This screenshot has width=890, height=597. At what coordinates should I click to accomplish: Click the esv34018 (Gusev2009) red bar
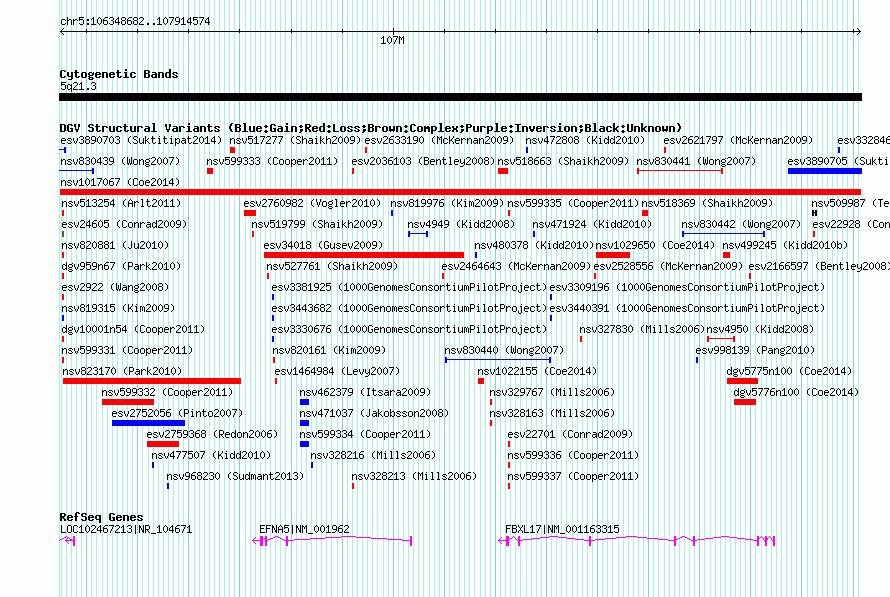[364, 255]
